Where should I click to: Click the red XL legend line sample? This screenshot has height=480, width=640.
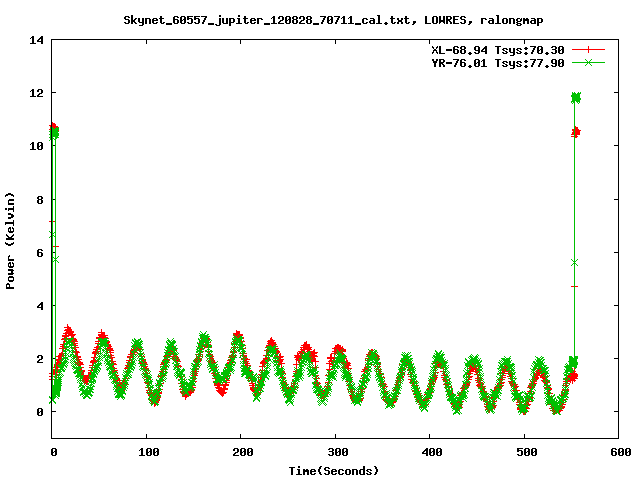(588, 50)
